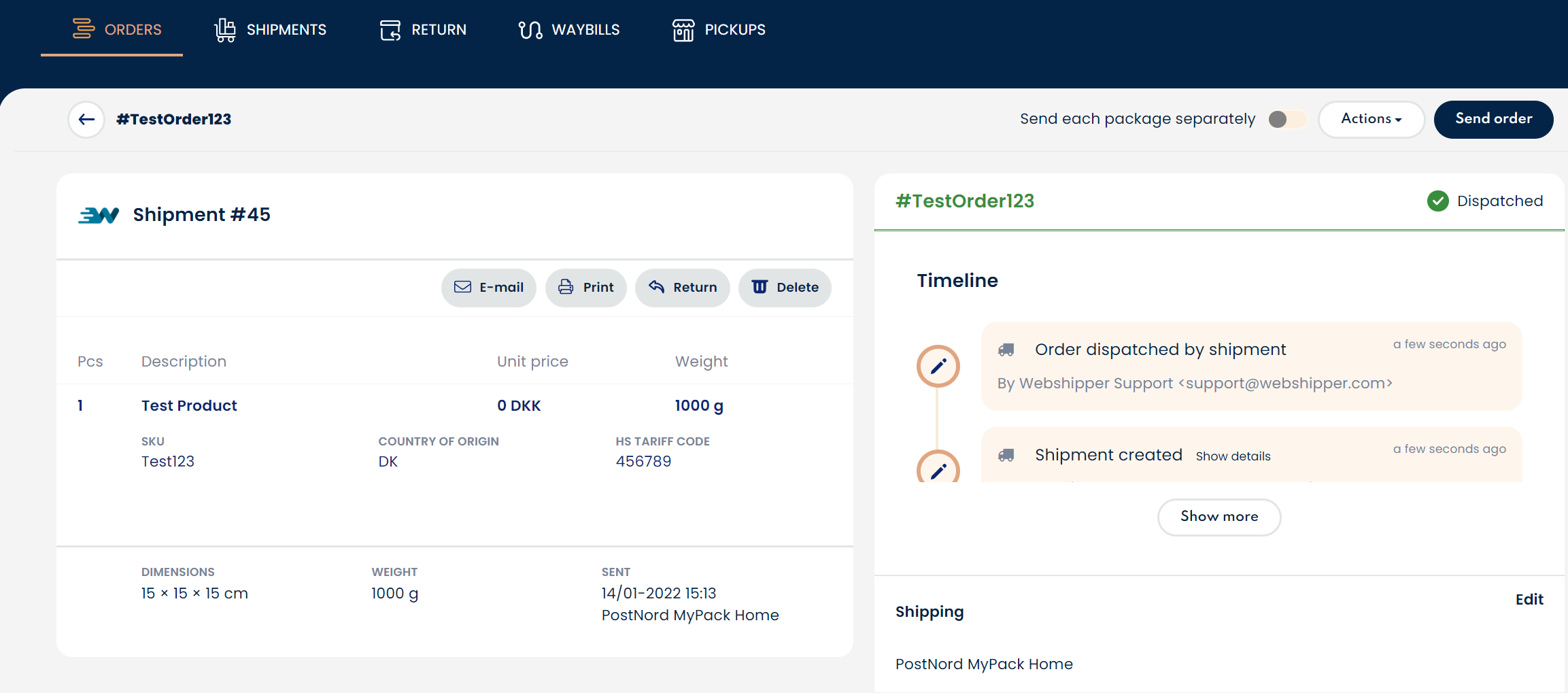This screenshot has height=693, width=1568.
Task: Click the pencil marker for Shipment created
Action: tap(938, 467)
